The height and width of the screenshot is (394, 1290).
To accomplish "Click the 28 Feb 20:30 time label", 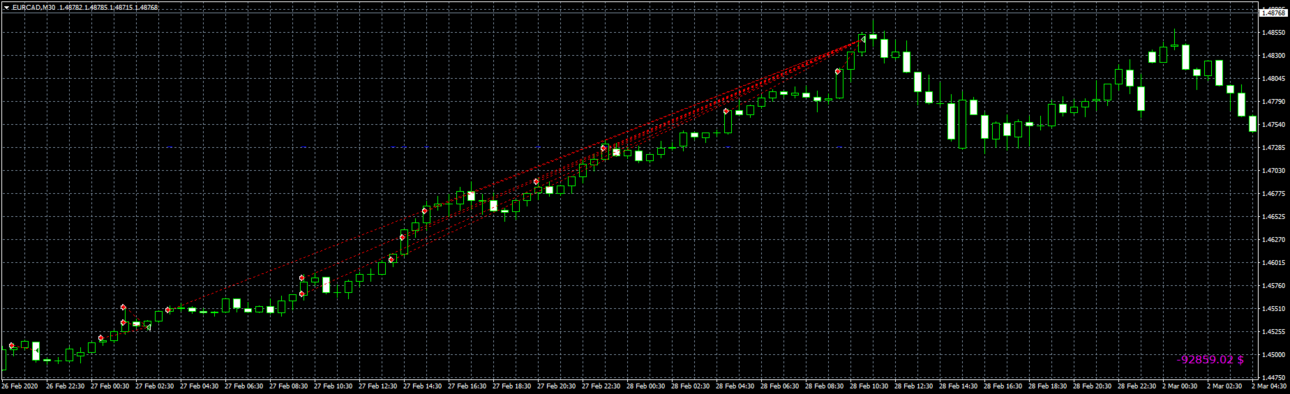I will pyautogui.click(x=1092, y=387).
